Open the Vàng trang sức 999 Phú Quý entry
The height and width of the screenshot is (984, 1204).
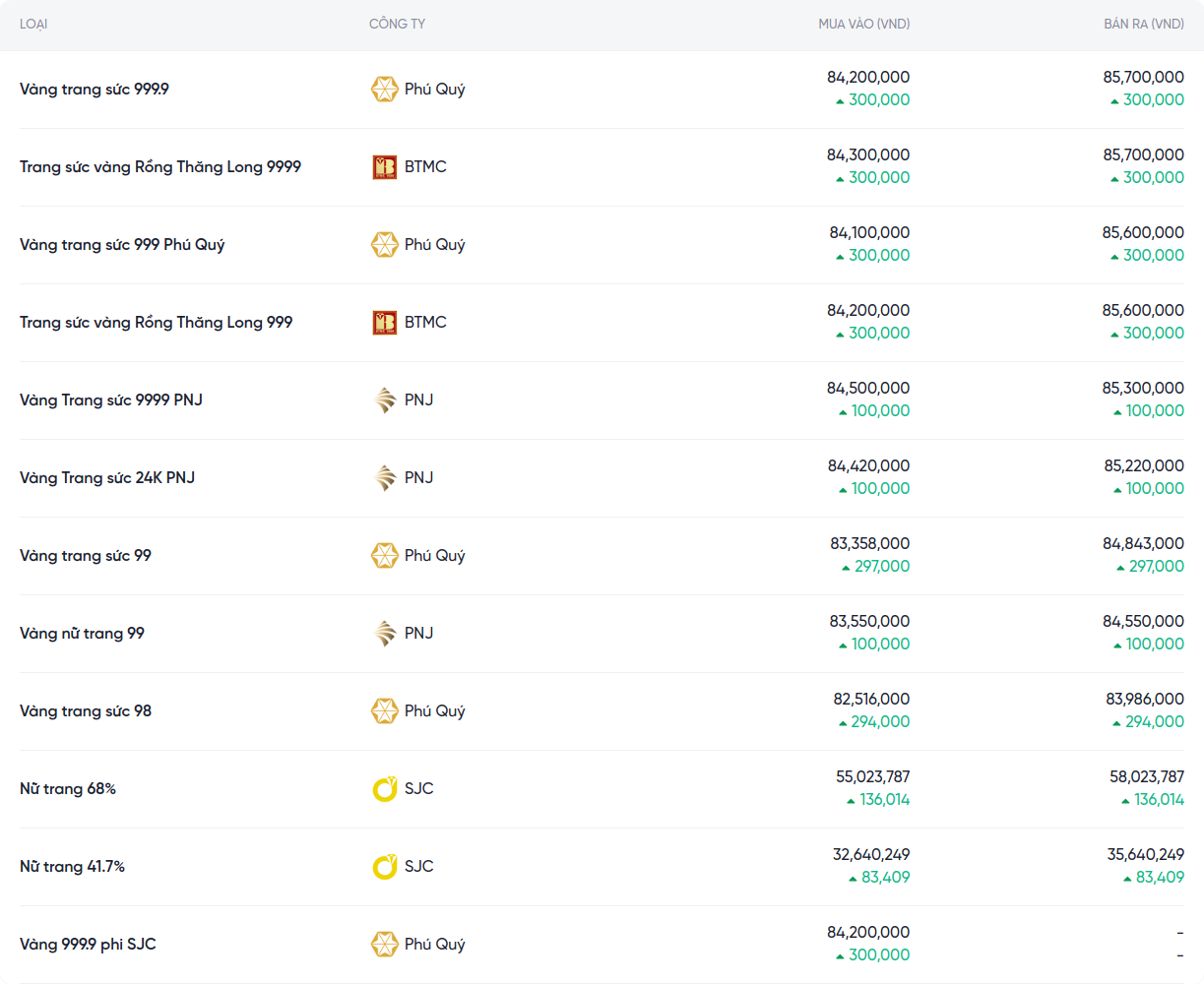122,245
